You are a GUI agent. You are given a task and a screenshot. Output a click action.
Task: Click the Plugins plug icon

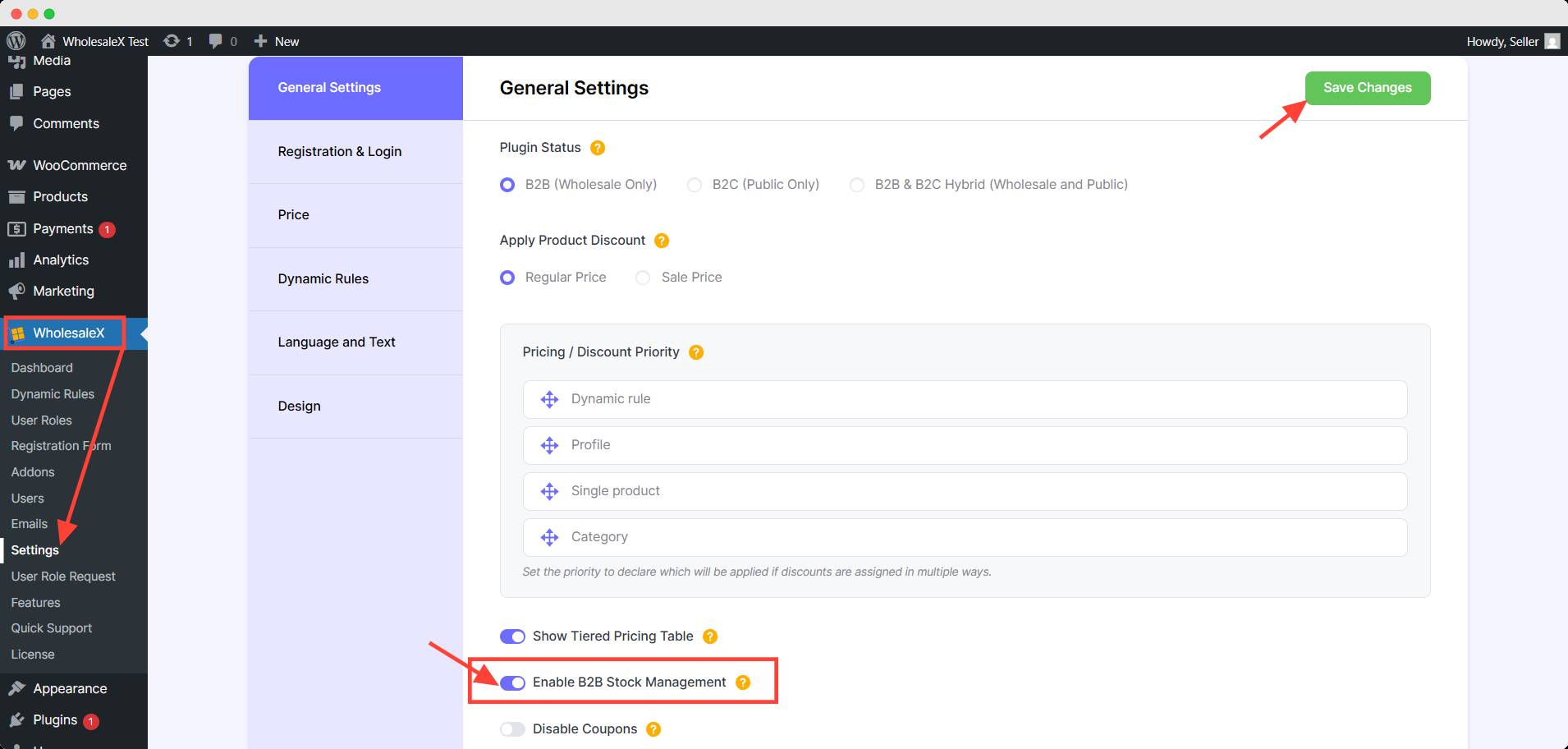click(16, 720)
